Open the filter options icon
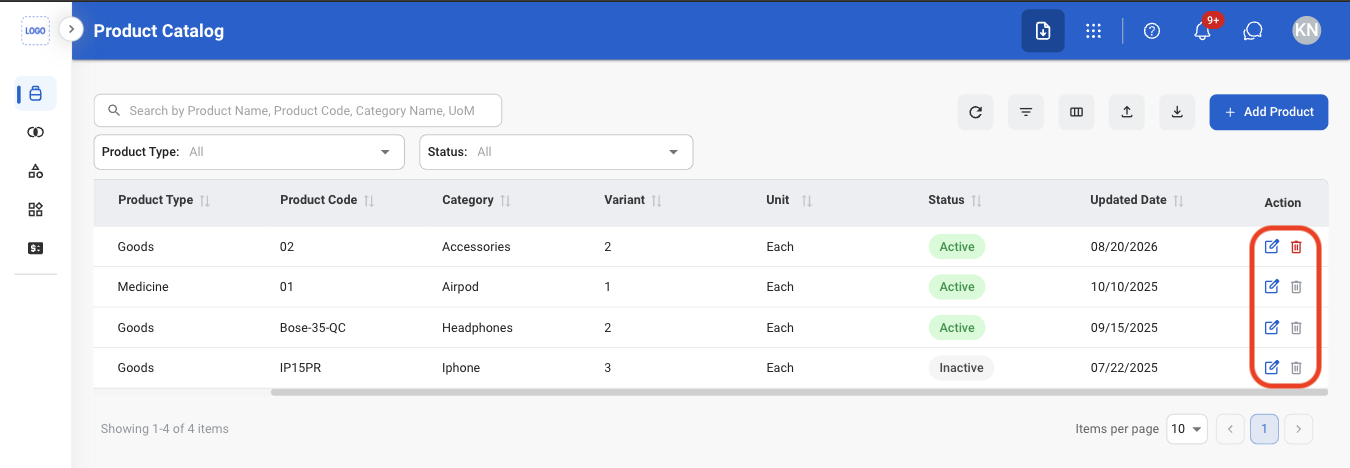This screenshot has width=1350, height=468. click(x=1026, y=112)
